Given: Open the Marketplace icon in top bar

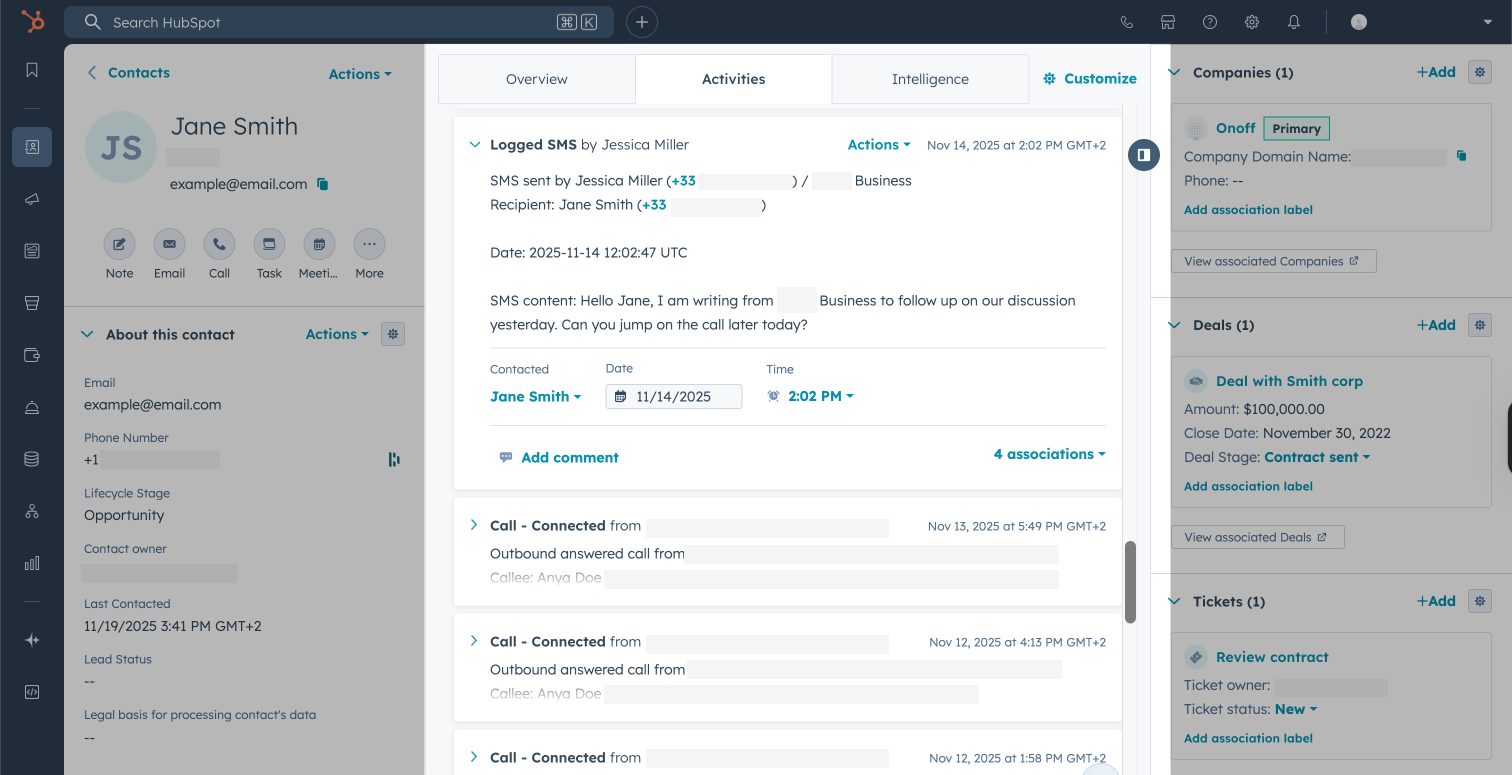Looking at the screenshot, I should tap(1168, 22).
